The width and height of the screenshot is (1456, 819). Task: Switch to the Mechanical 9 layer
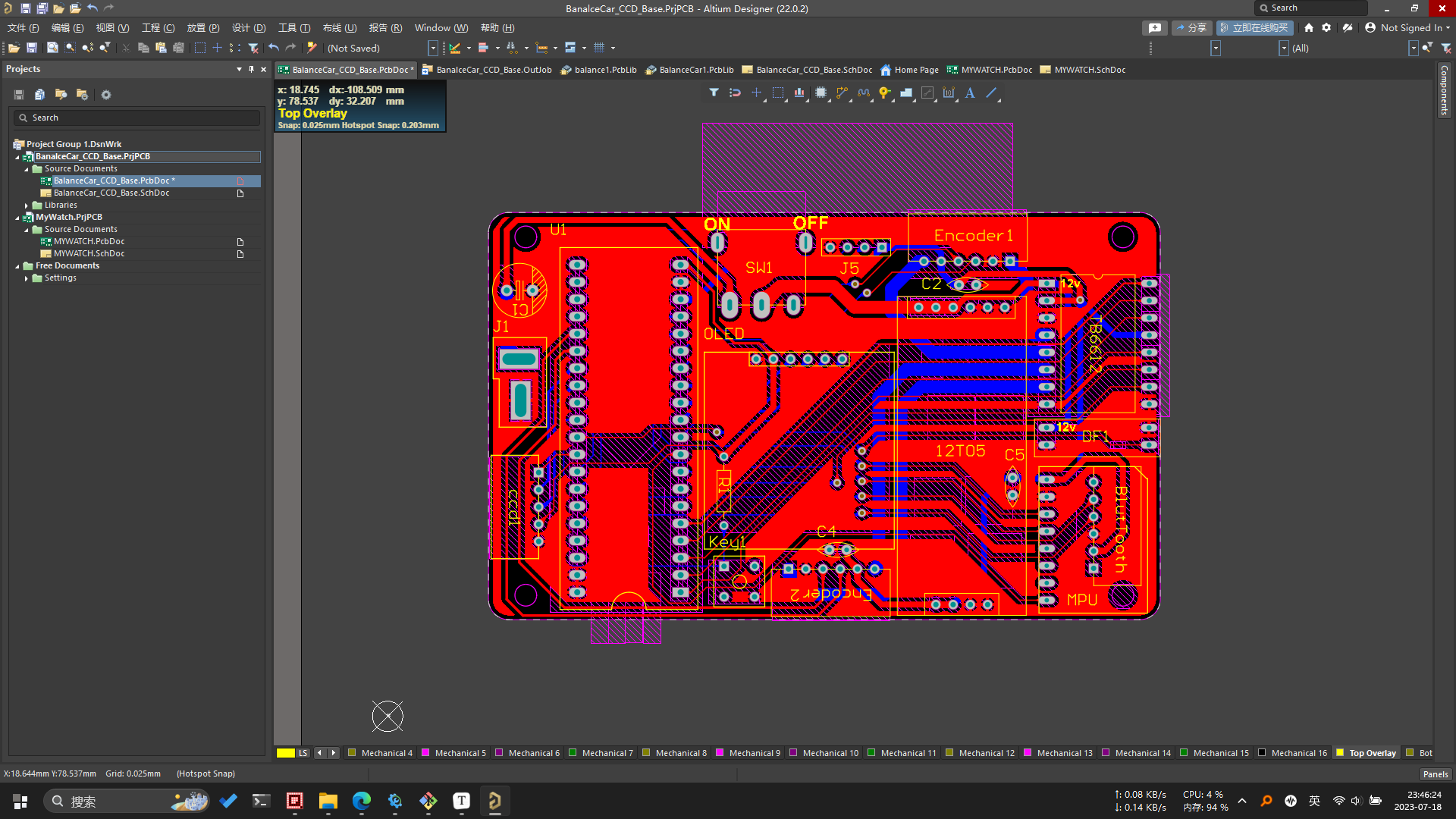click(x=747, y=753)
